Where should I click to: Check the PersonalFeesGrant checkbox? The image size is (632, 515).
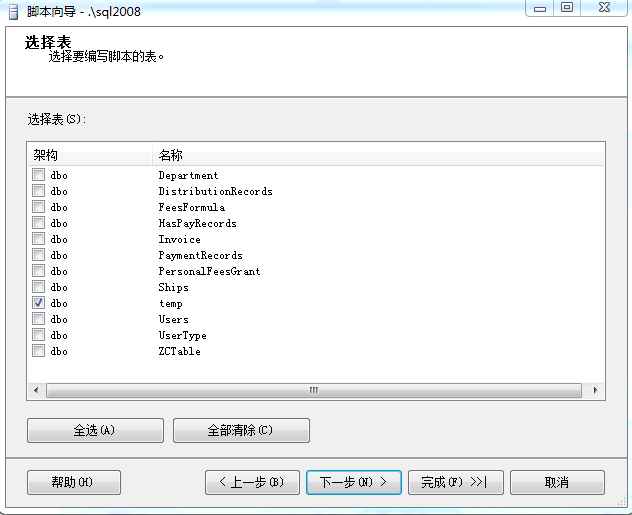38,271
